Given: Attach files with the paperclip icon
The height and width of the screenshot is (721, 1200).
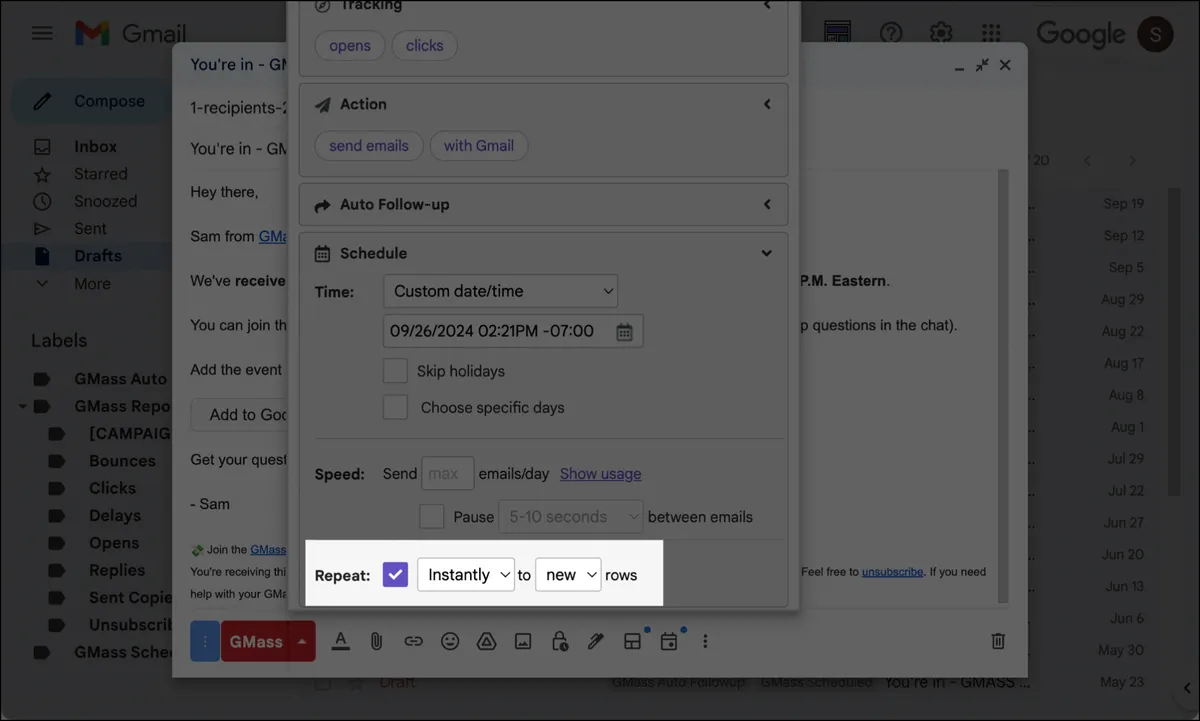Looking at the screenshot, I should [376, 641].
